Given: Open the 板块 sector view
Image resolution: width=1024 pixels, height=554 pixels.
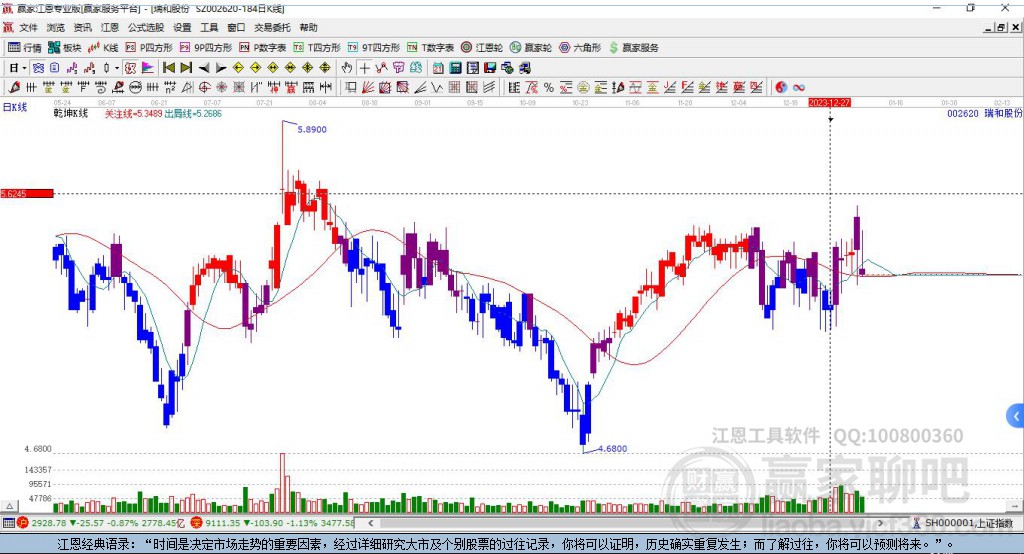Looking at the screenshot, I should click(x=65, y=48).
